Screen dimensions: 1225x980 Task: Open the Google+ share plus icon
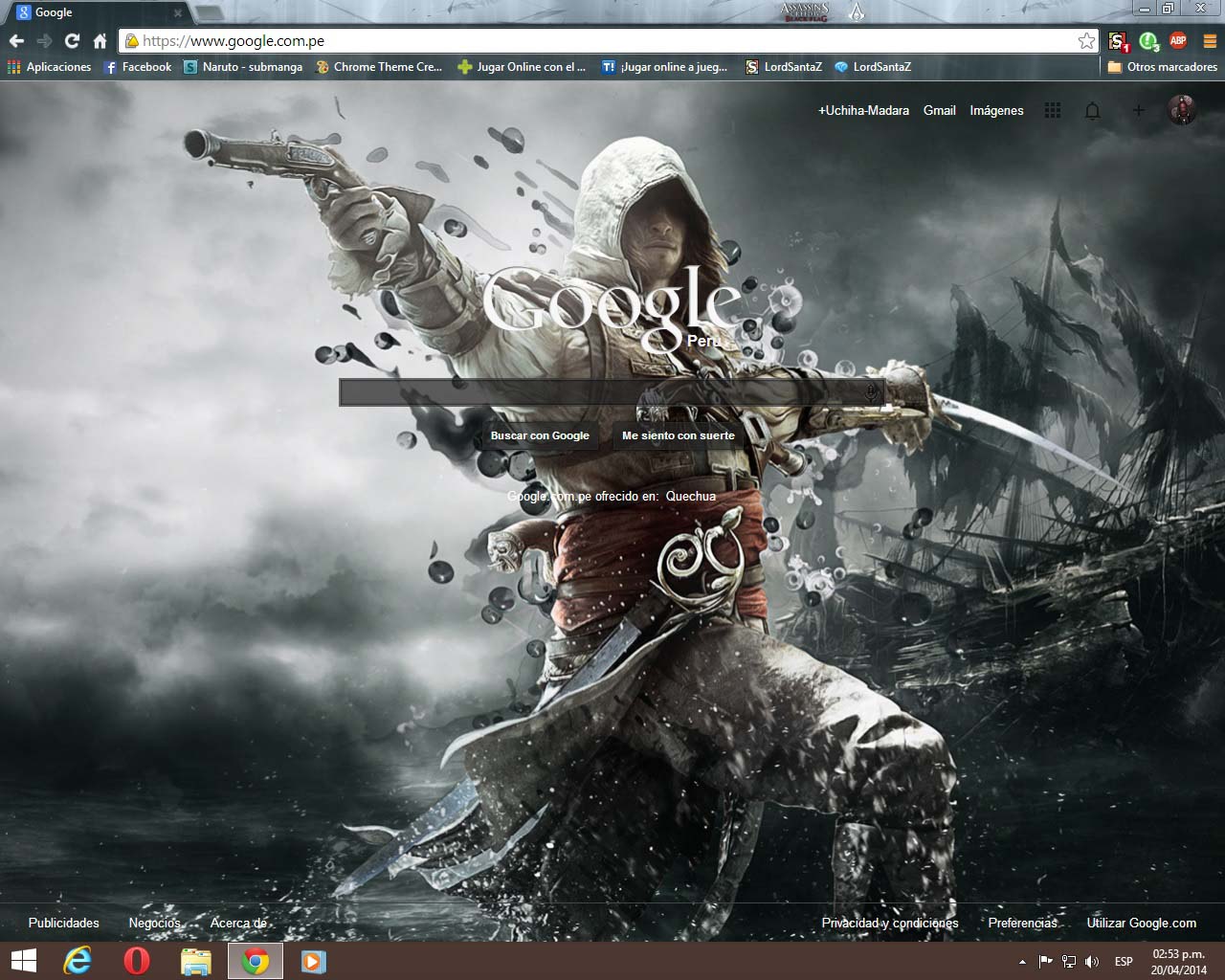click(1139, 110)
